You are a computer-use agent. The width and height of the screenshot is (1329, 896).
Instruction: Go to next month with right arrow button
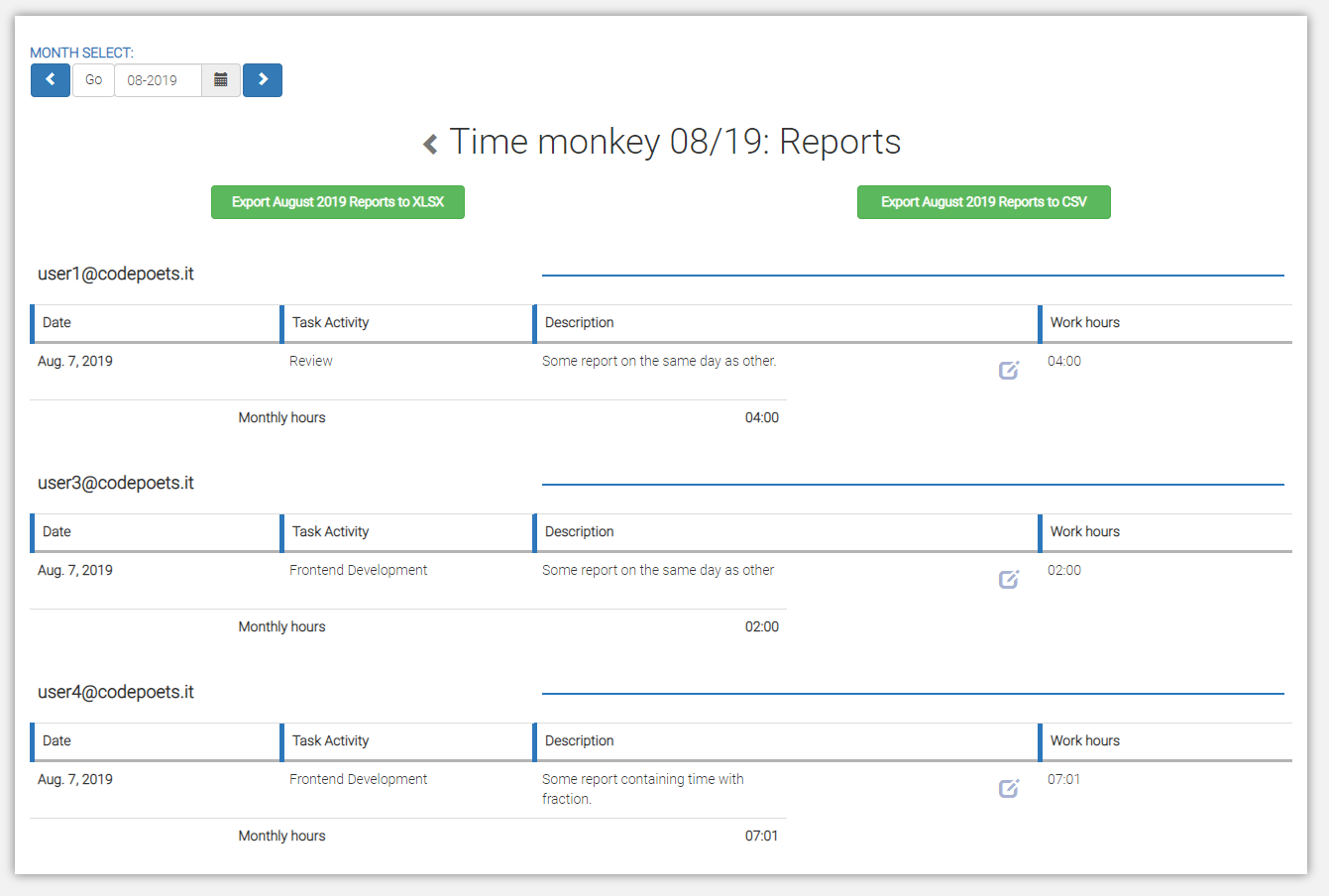(x=263, y=80)
